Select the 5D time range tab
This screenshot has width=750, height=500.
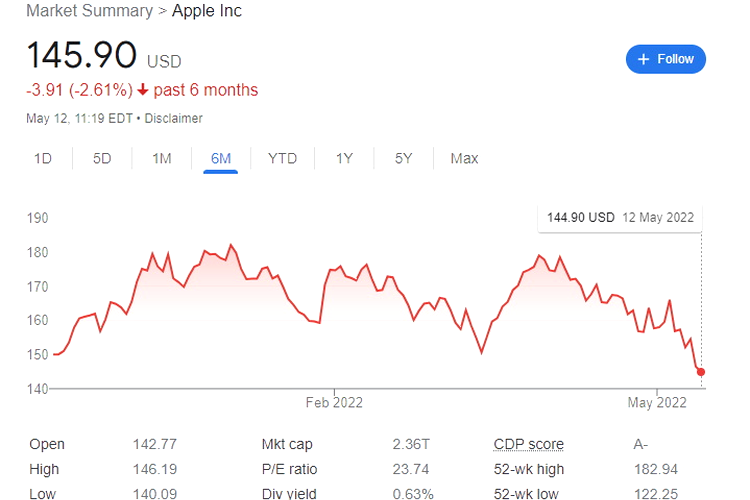tap(102, 158)
